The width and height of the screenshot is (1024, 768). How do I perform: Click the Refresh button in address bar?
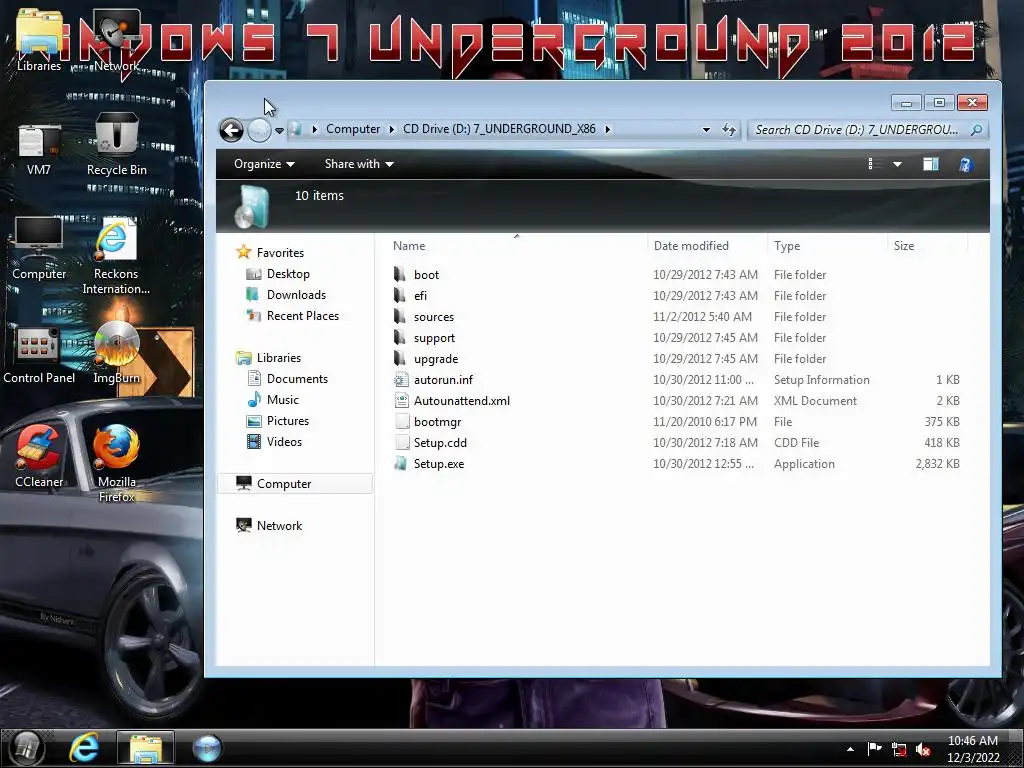(x=729, y=129)
